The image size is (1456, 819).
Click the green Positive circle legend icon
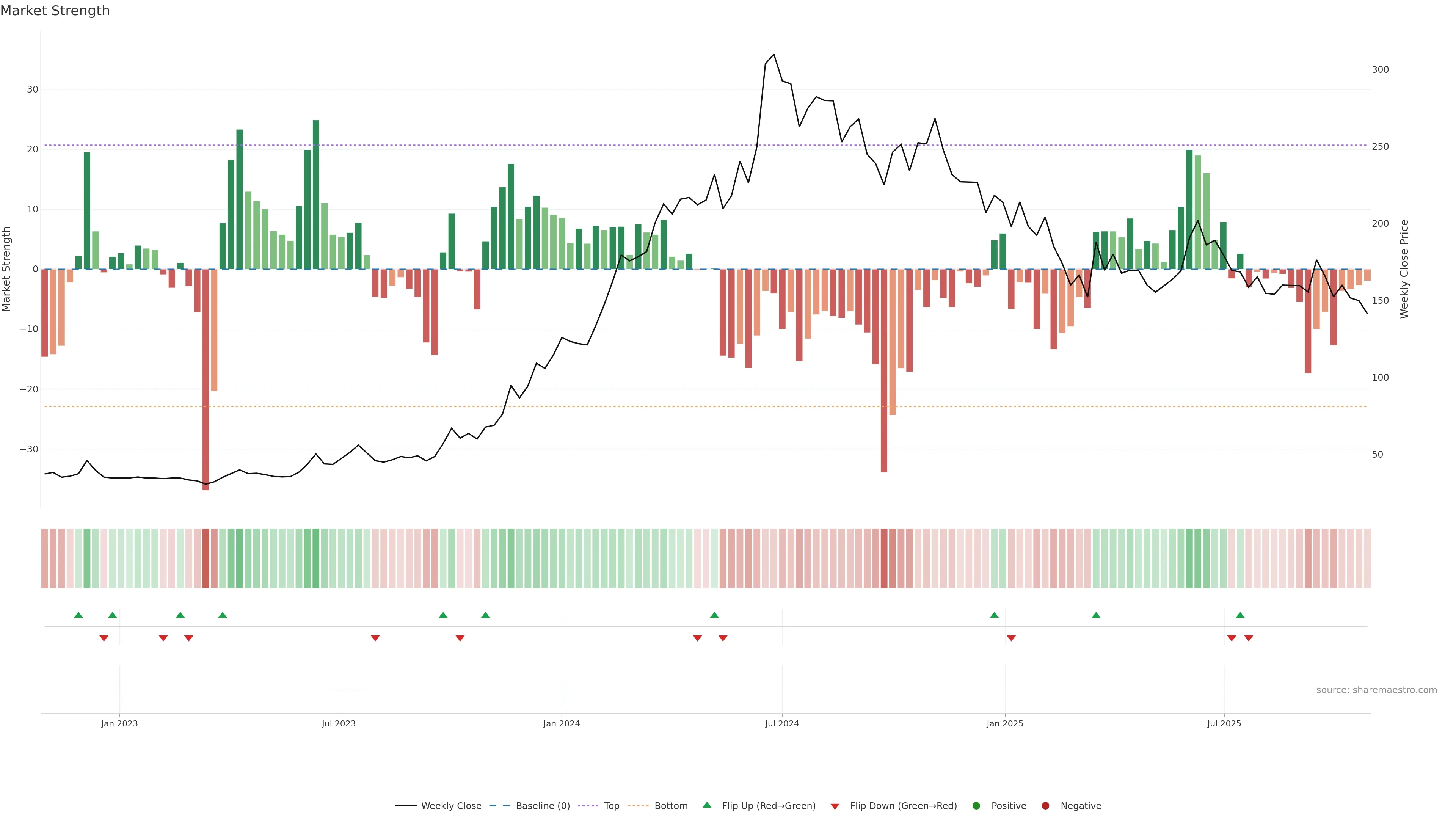click(976, 806)
